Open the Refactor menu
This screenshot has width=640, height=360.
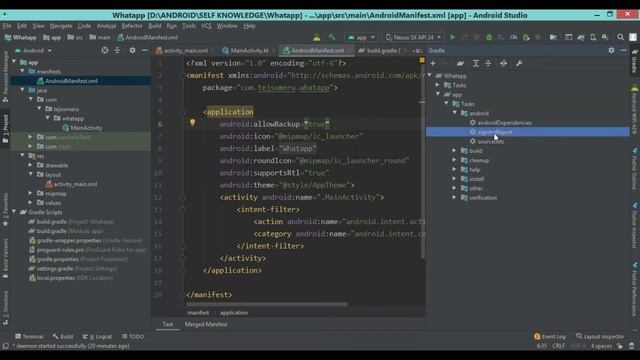point(132,26)
